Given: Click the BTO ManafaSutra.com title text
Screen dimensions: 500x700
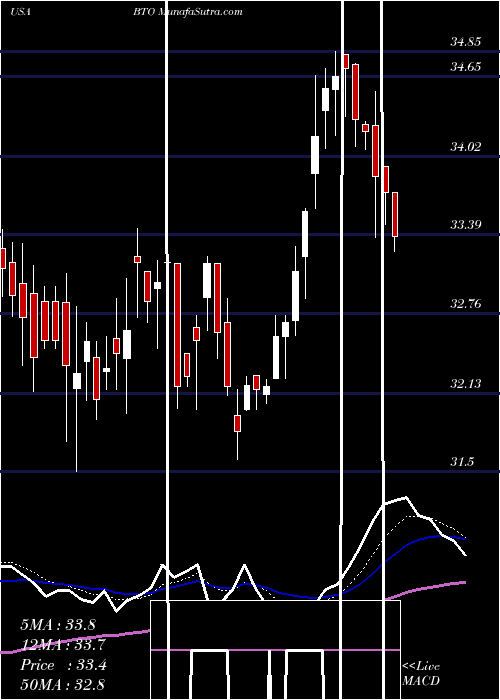Looking at the screenshot, I should point(188,12).
